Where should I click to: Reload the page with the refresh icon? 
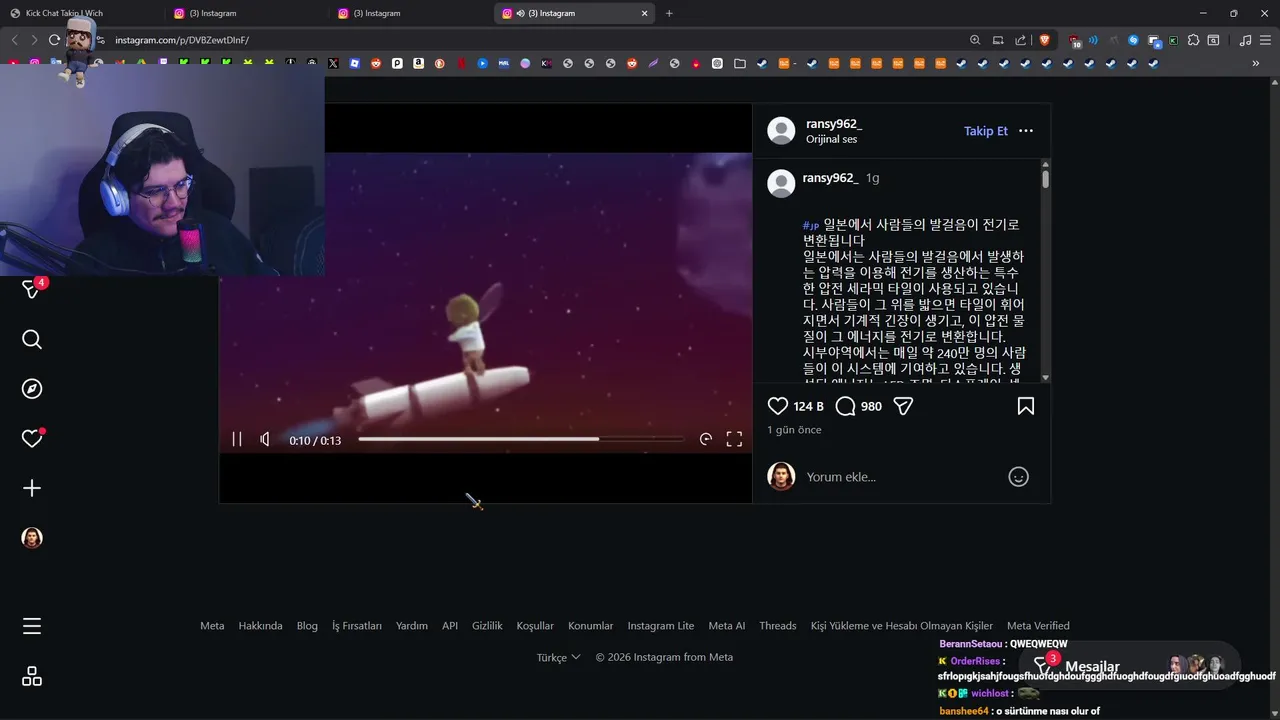pyautogui.click(x=54, y=40)
